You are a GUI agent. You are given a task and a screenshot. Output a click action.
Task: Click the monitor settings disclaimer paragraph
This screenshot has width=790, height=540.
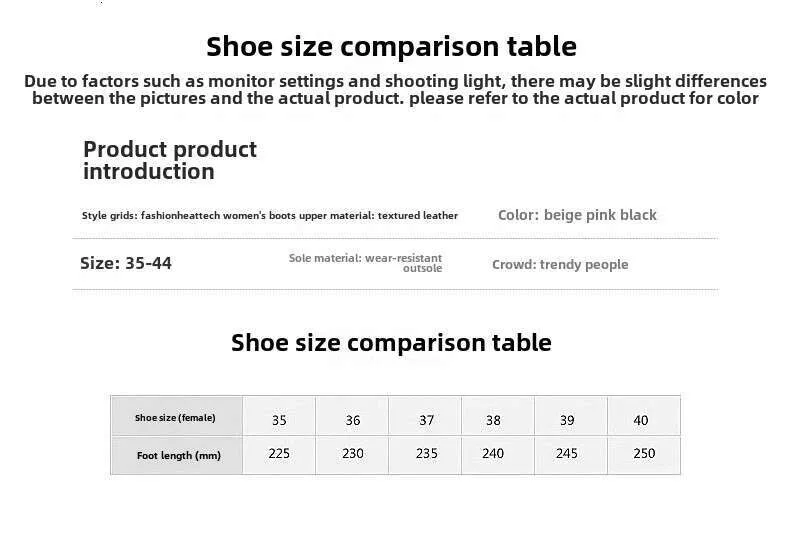396,90
